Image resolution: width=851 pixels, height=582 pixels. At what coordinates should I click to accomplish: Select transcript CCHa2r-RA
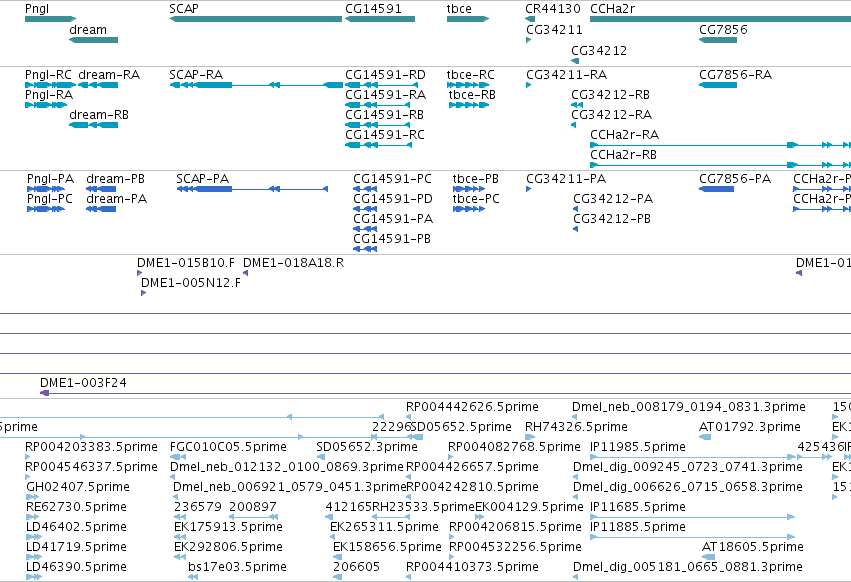625,135
